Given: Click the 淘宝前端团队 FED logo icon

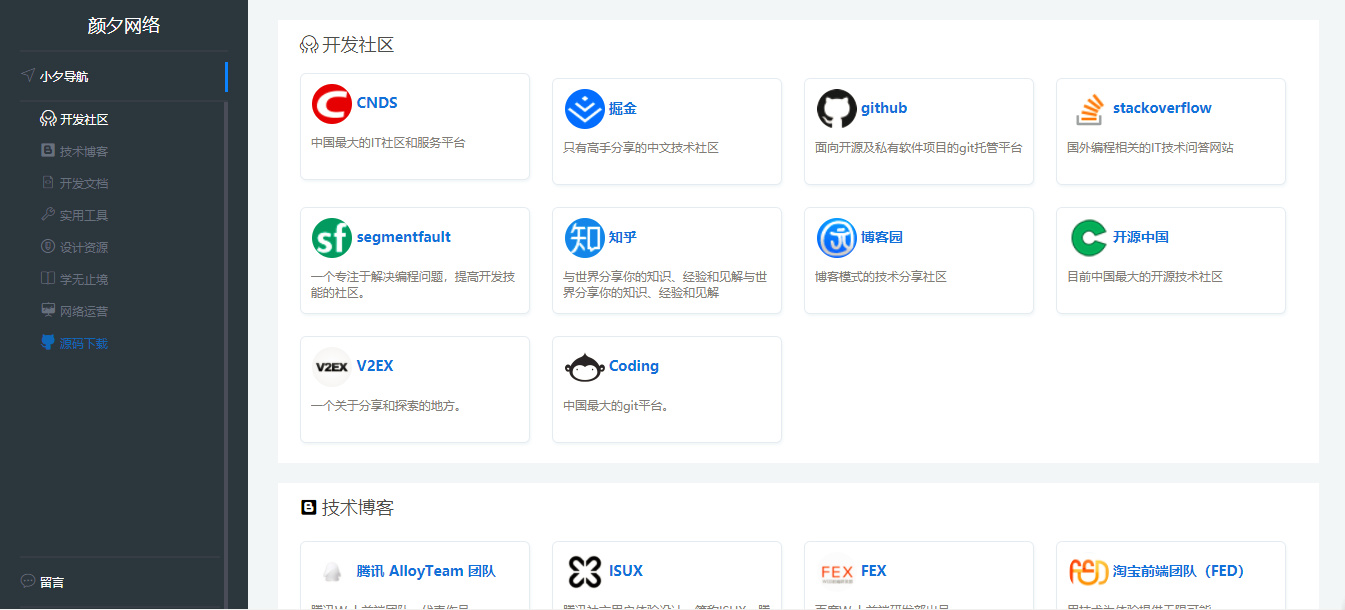Looking at the screenshot, I should (x=1088, y=572).
